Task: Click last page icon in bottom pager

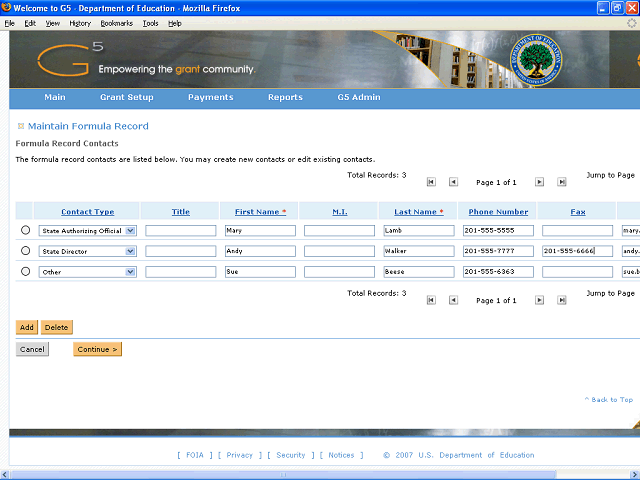Action: click(562, 299)
